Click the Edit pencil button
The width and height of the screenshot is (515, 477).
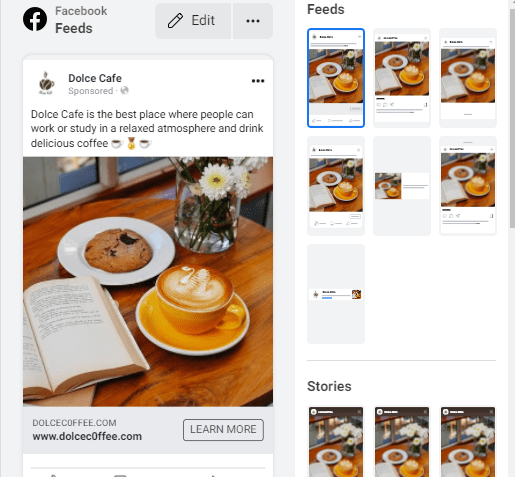click(193, 21)
